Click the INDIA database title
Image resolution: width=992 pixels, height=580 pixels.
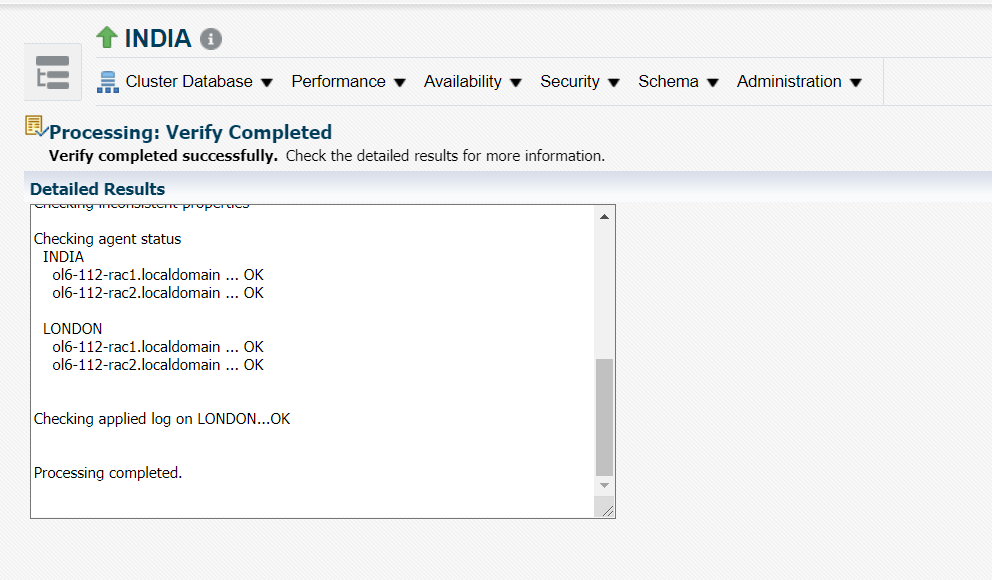(x=158, y=39)
